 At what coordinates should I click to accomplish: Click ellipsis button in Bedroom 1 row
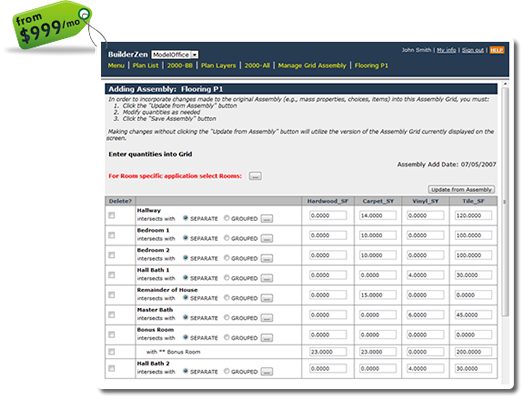(x=267, y=239)
